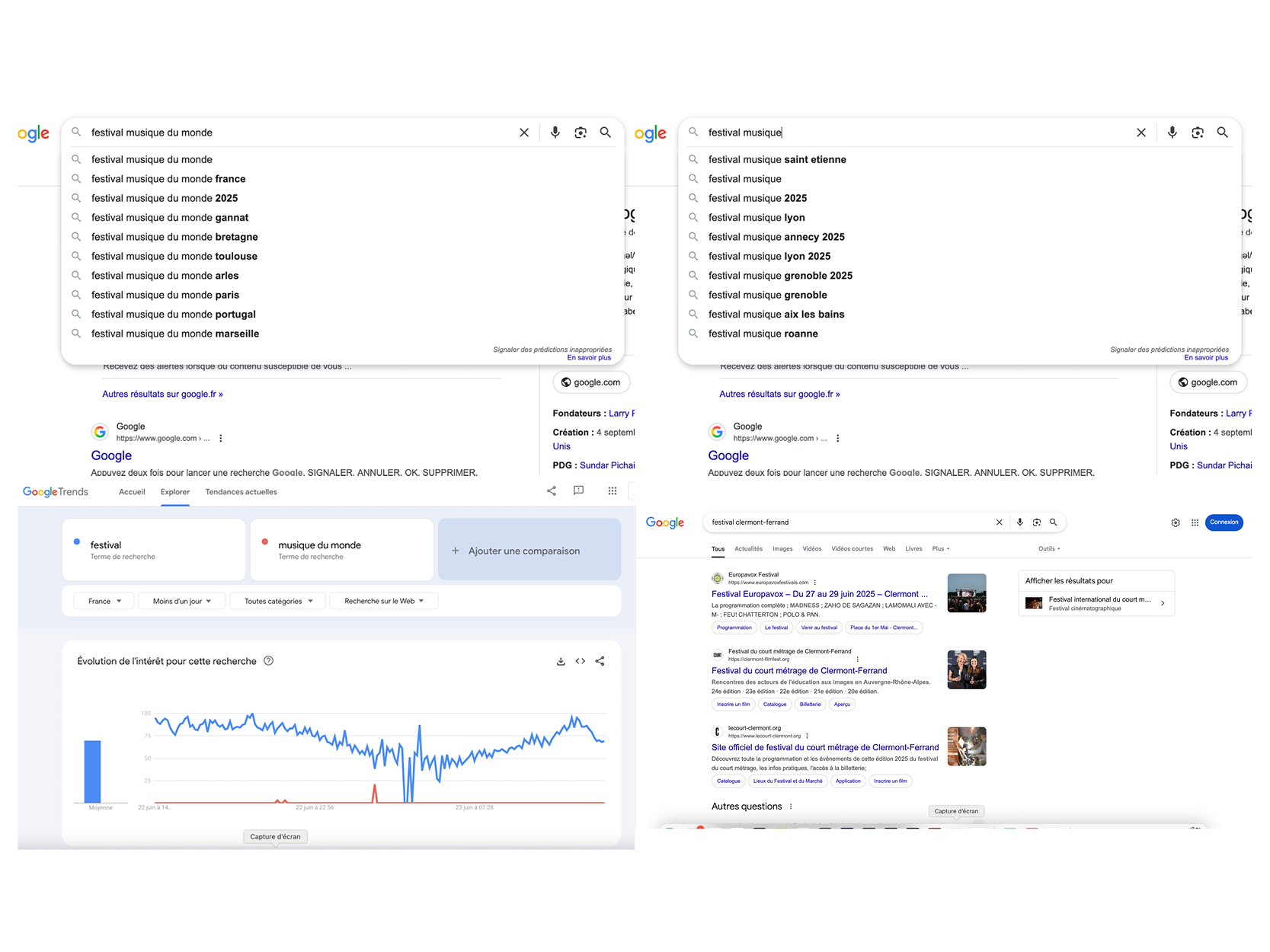Viewport: 1270px width, 952px height.
Task: Open the Google apps grid in Trends
Action: click(613, 491)
